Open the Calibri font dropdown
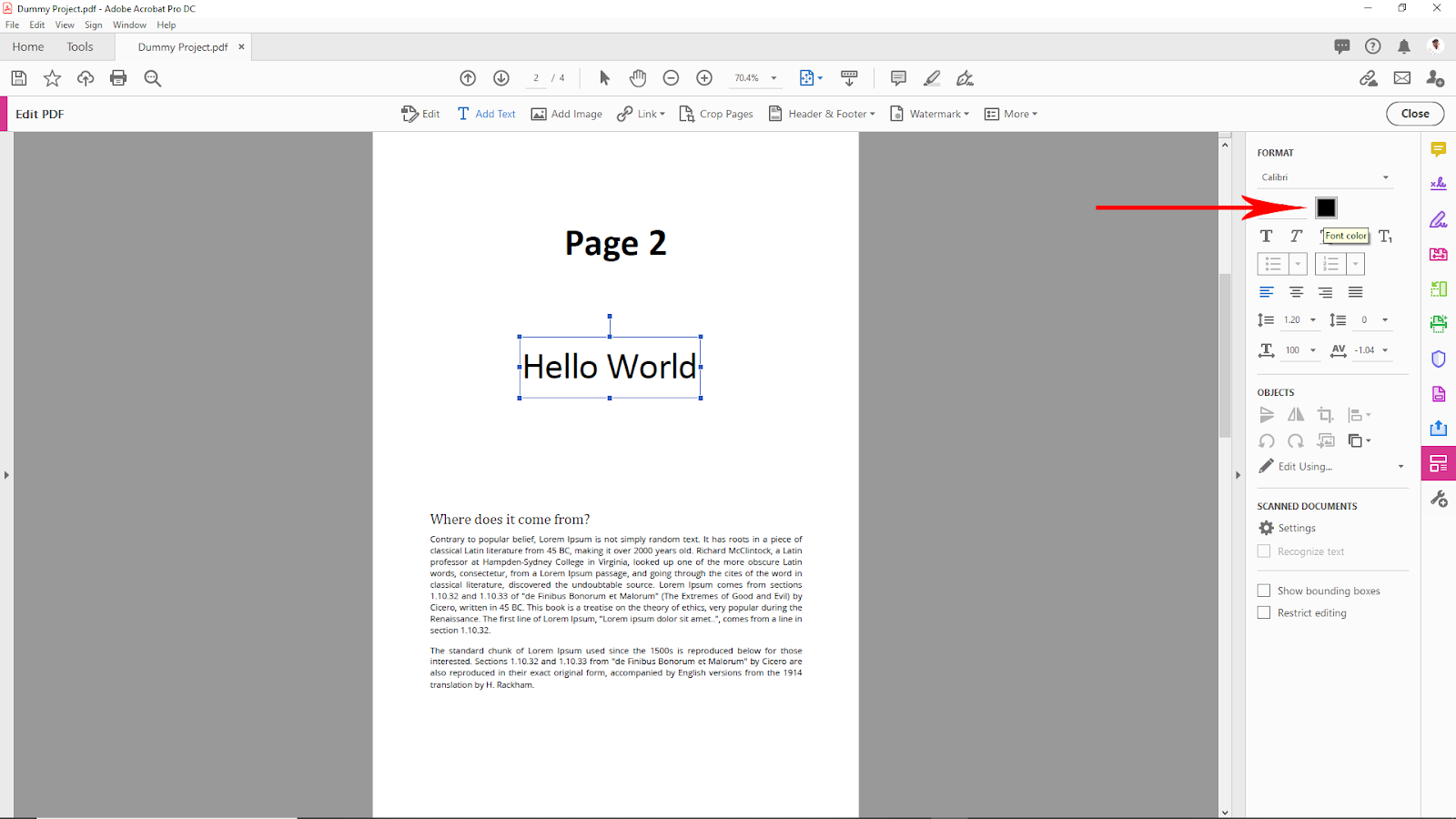Image resolution: width=1456 pixels, height=819 pixels. [x=1325, y=177]
